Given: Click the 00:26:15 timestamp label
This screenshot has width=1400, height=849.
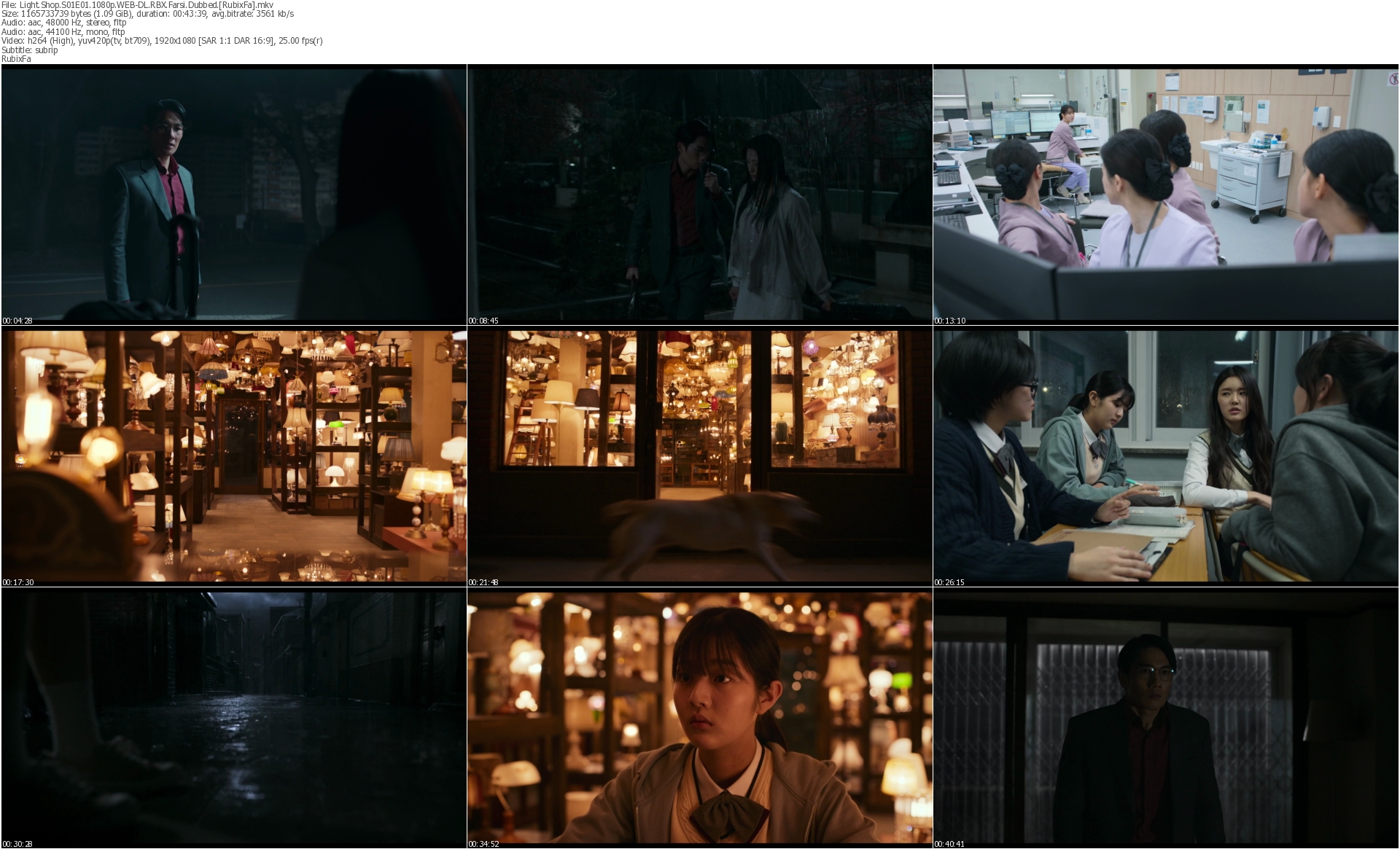Looking at the screenshot, I should [x=949, y=582].
